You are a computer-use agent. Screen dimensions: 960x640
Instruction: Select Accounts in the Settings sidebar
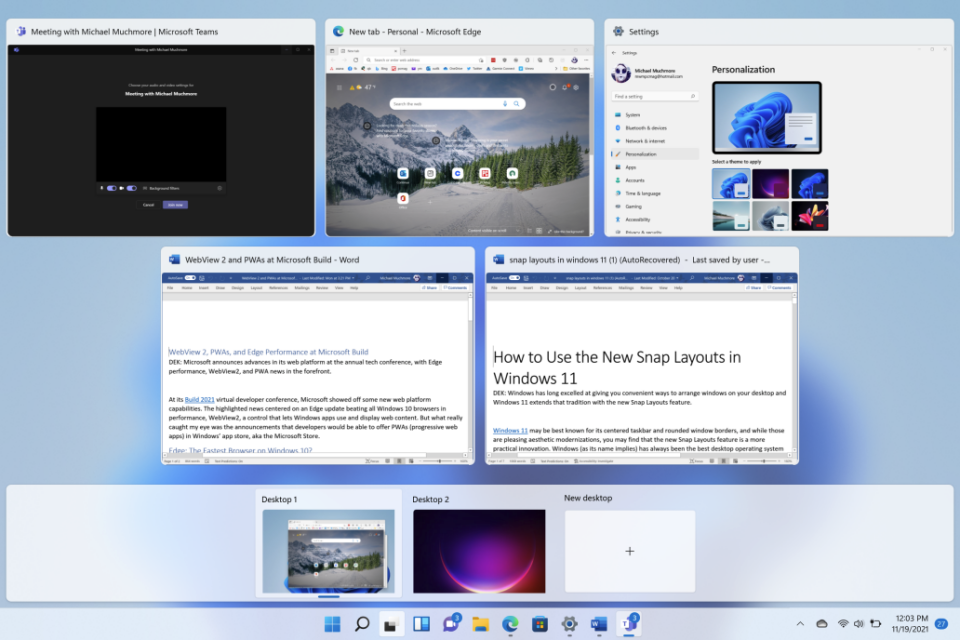pos(630,181)
